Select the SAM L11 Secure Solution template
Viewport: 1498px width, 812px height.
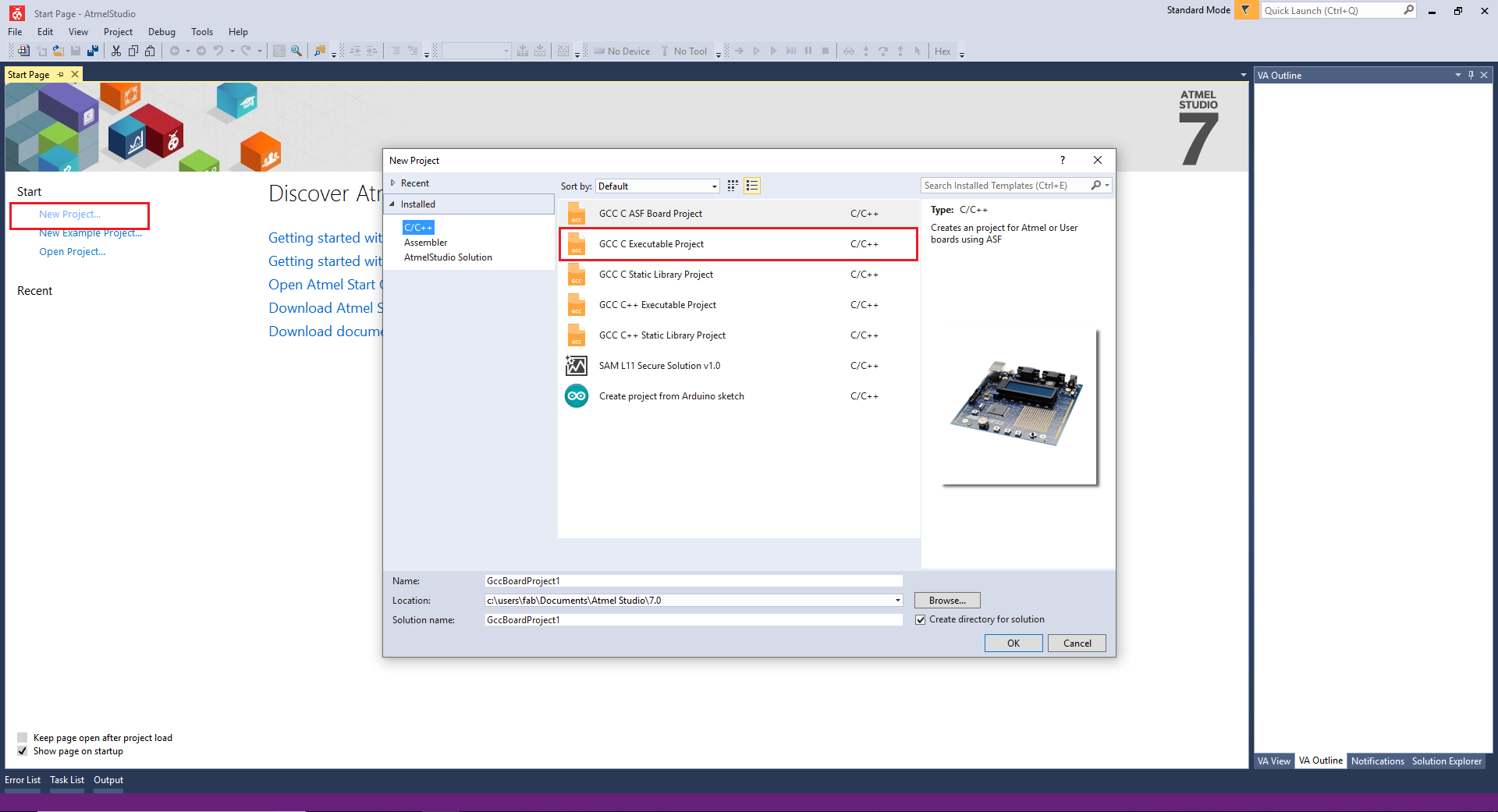(x=739, y=366)
